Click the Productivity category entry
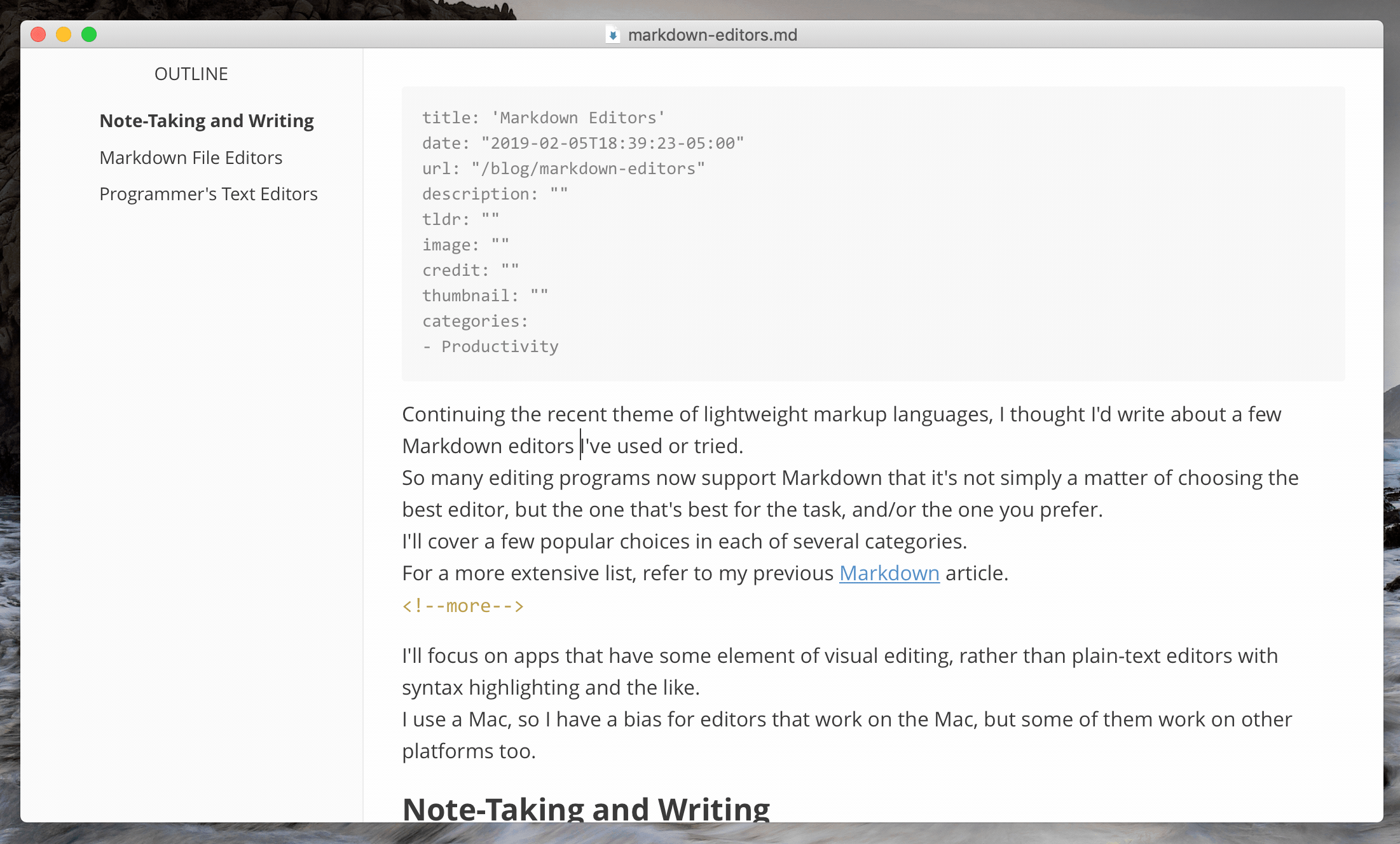Image resolution: width=1400 pixels, height=844 pixels. [x=500, y=346]
